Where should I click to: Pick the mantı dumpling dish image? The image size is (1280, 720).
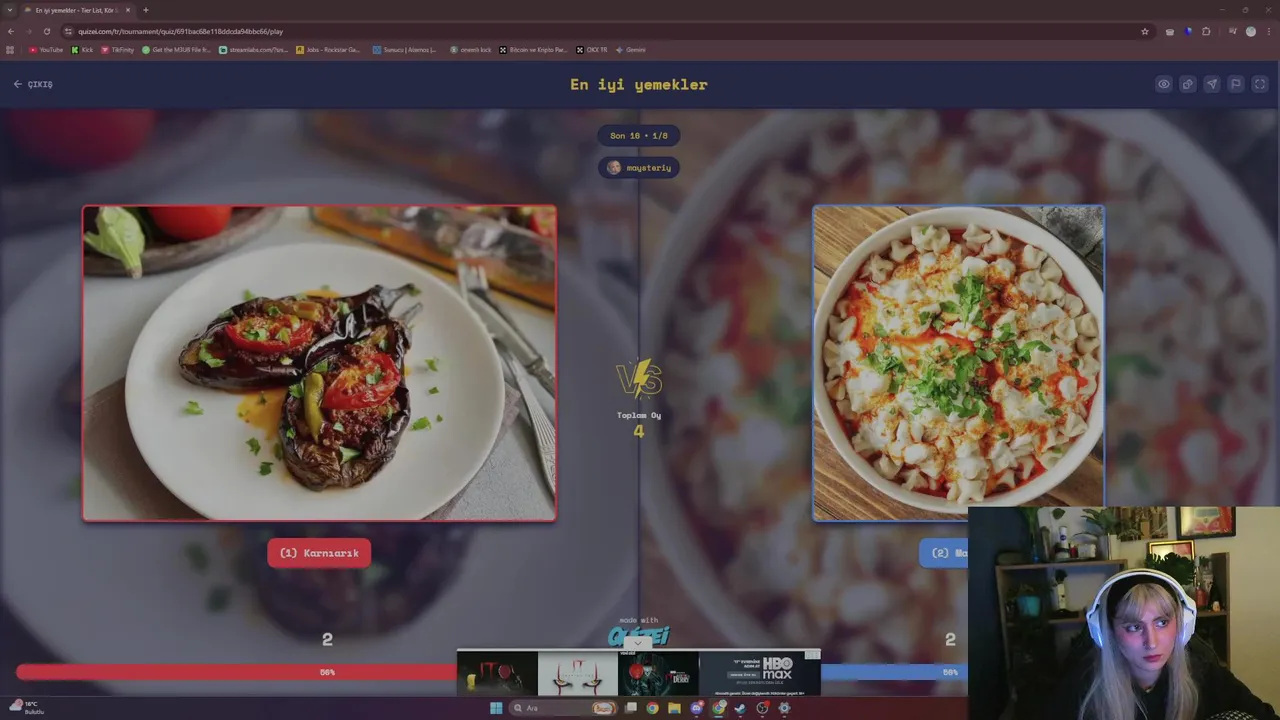click(x=958, y=363)
